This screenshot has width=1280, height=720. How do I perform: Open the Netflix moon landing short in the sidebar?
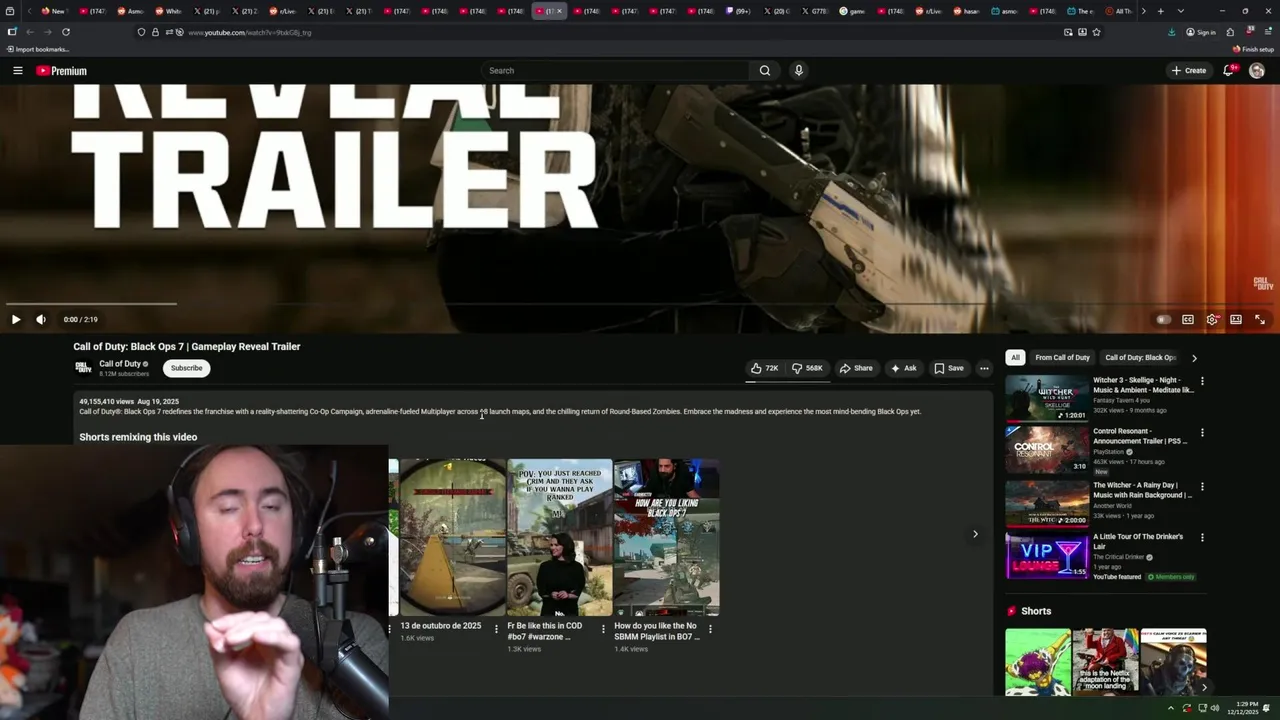point(1105,661)
